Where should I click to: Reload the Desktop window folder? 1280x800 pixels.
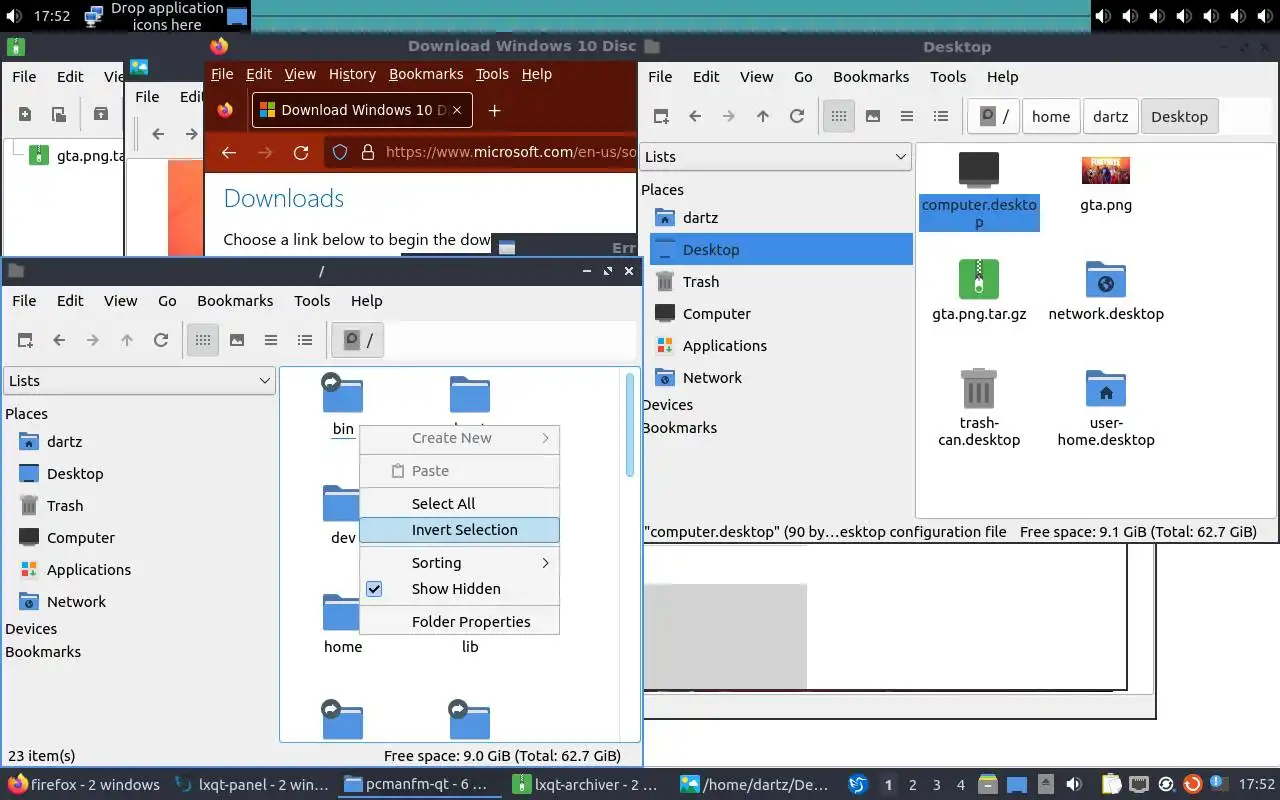[x=797, y=116]
